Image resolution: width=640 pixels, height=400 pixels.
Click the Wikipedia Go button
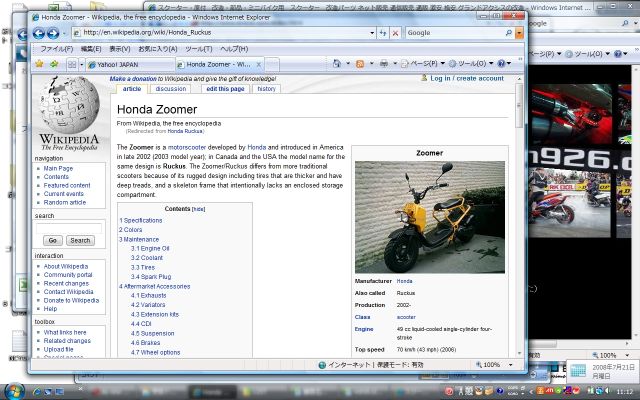click(x=53, y=240)
